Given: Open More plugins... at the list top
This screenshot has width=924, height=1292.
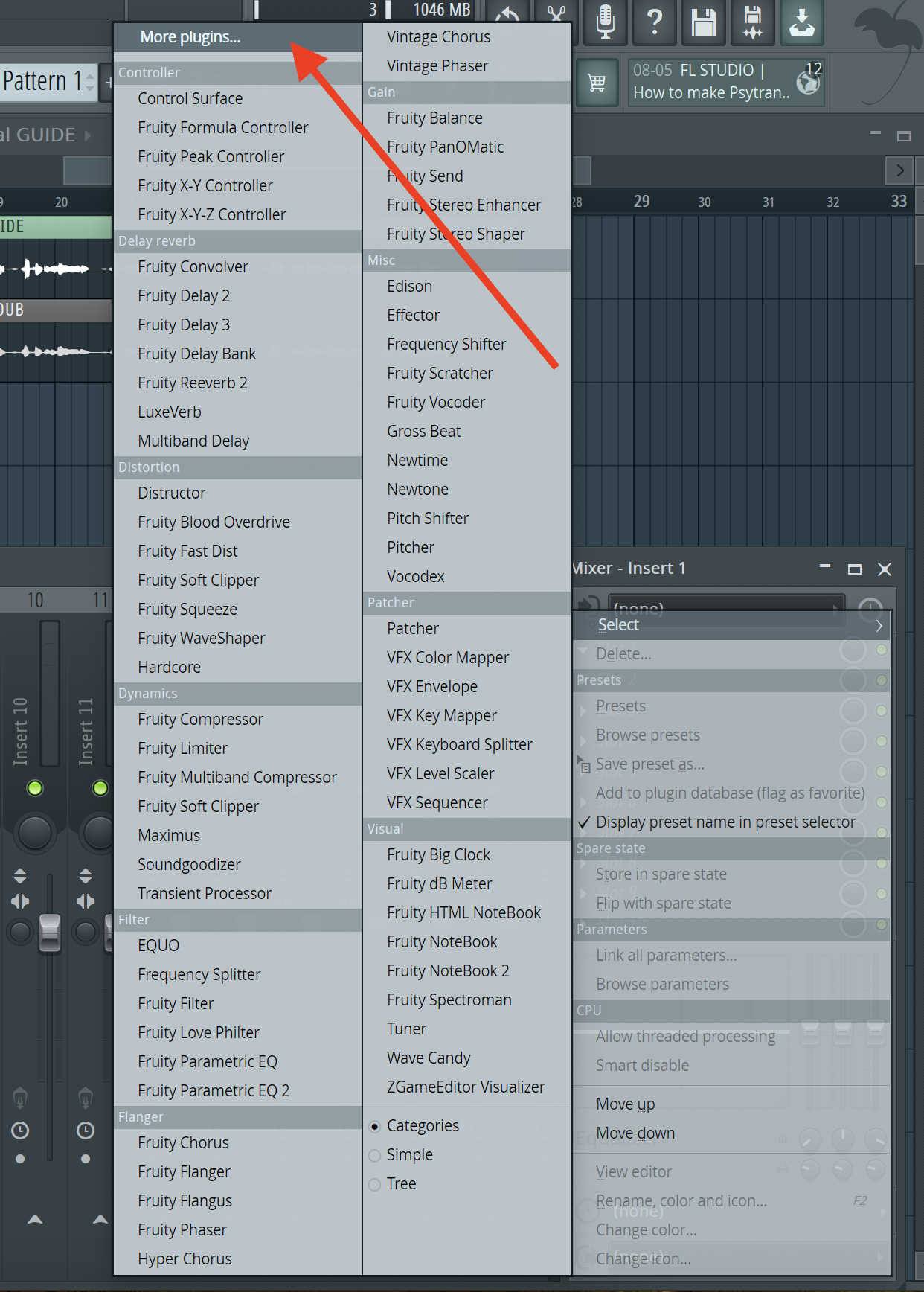Looking at the screenshot, I should 190,37.
